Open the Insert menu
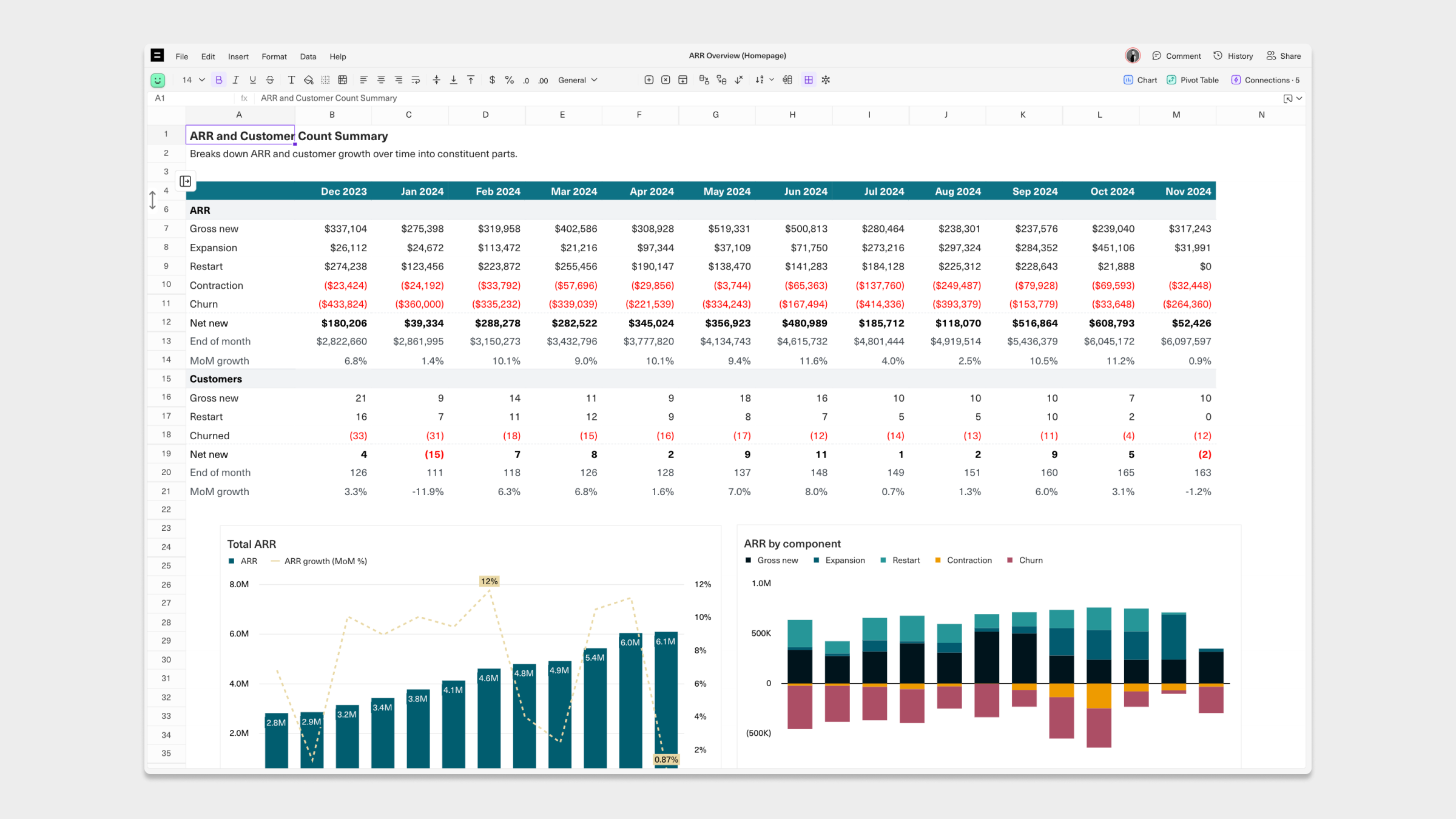Screen dimensions: 1456x819 238,56
